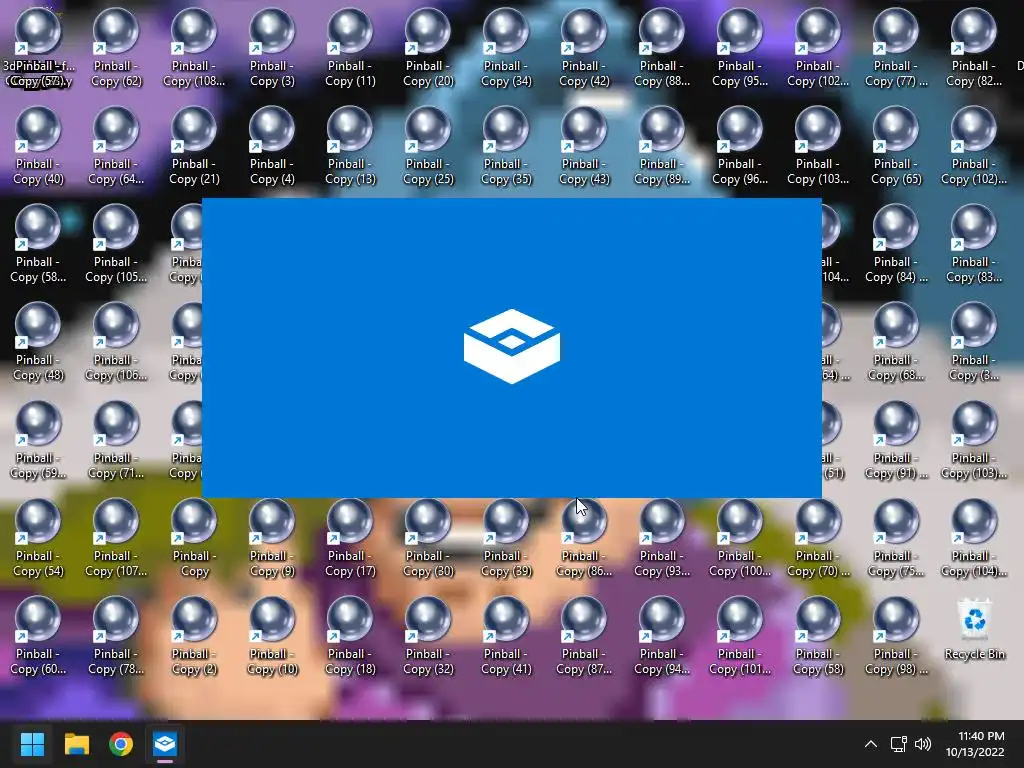Select the Pinball - Copy (17) shortcut
Viewport: 1024px width, 768px height.
(350, 537)
